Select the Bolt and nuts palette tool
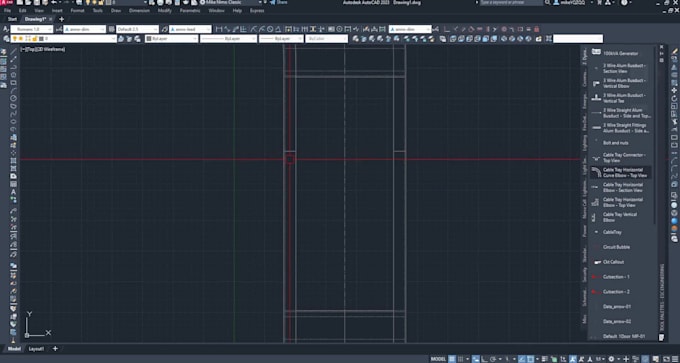Image resolution: width=680 pixels, height=363 pixels. [x=621, y=143]
